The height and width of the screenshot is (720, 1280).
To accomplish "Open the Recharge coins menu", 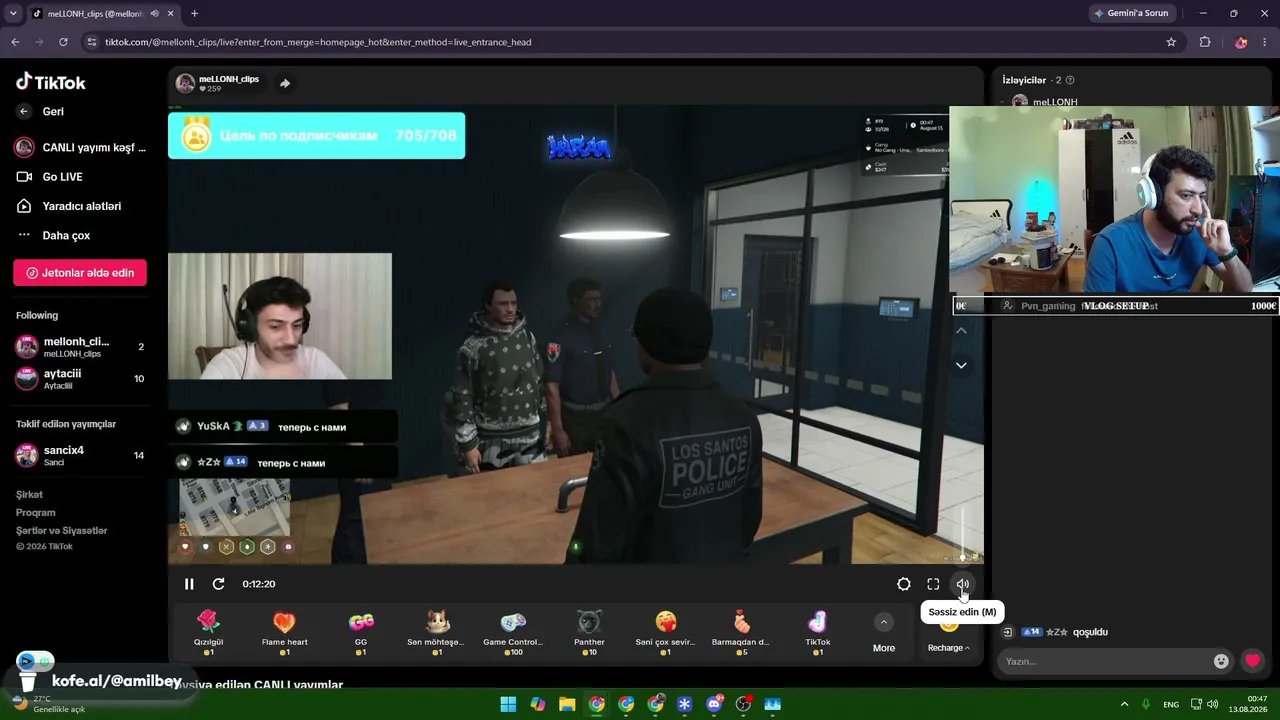I will pyautogui.click(x=949, y=648).
